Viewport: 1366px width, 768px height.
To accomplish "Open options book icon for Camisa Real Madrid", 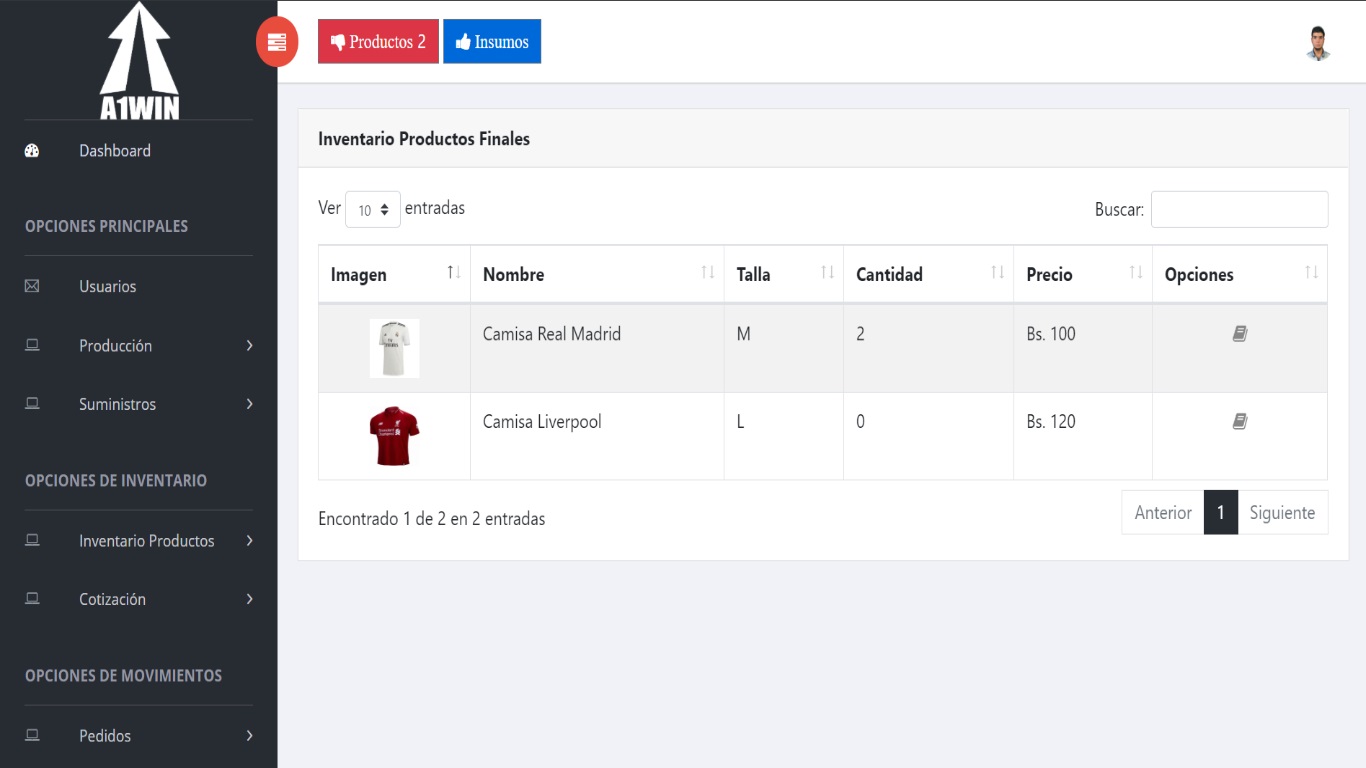I will point(1239,334).
